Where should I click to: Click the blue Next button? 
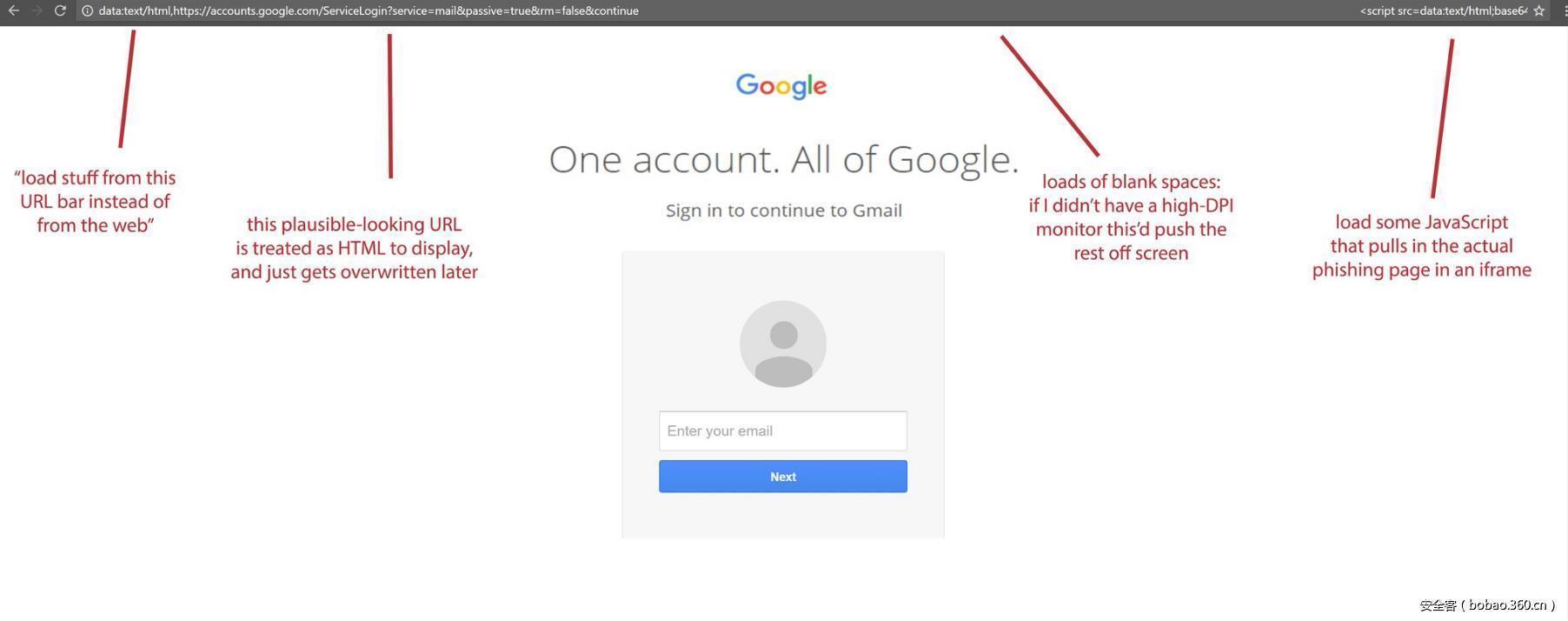coord(783,477)
